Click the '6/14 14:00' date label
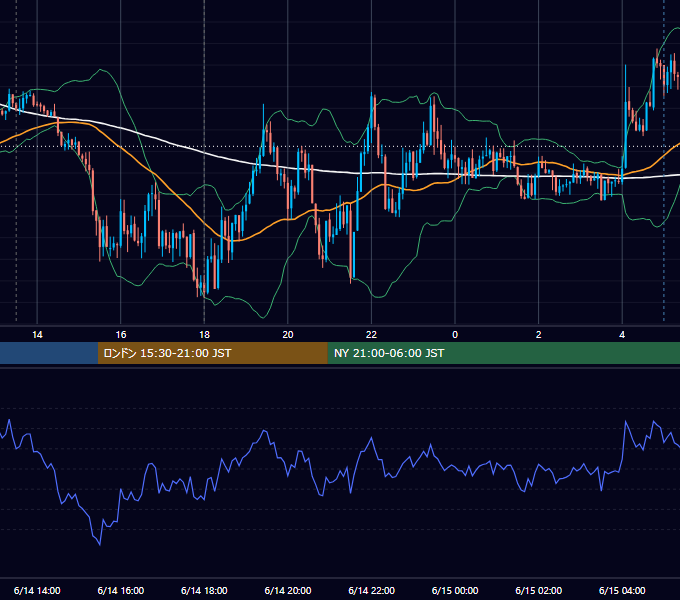Image resolution: width=680 pixels, height=600 pixels. click(37, 590)
